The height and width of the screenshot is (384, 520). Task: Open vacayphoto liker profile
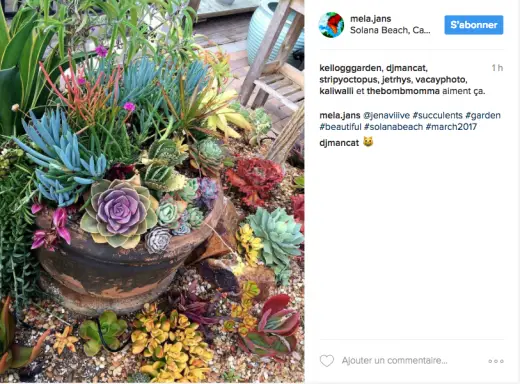coord(440,80)
